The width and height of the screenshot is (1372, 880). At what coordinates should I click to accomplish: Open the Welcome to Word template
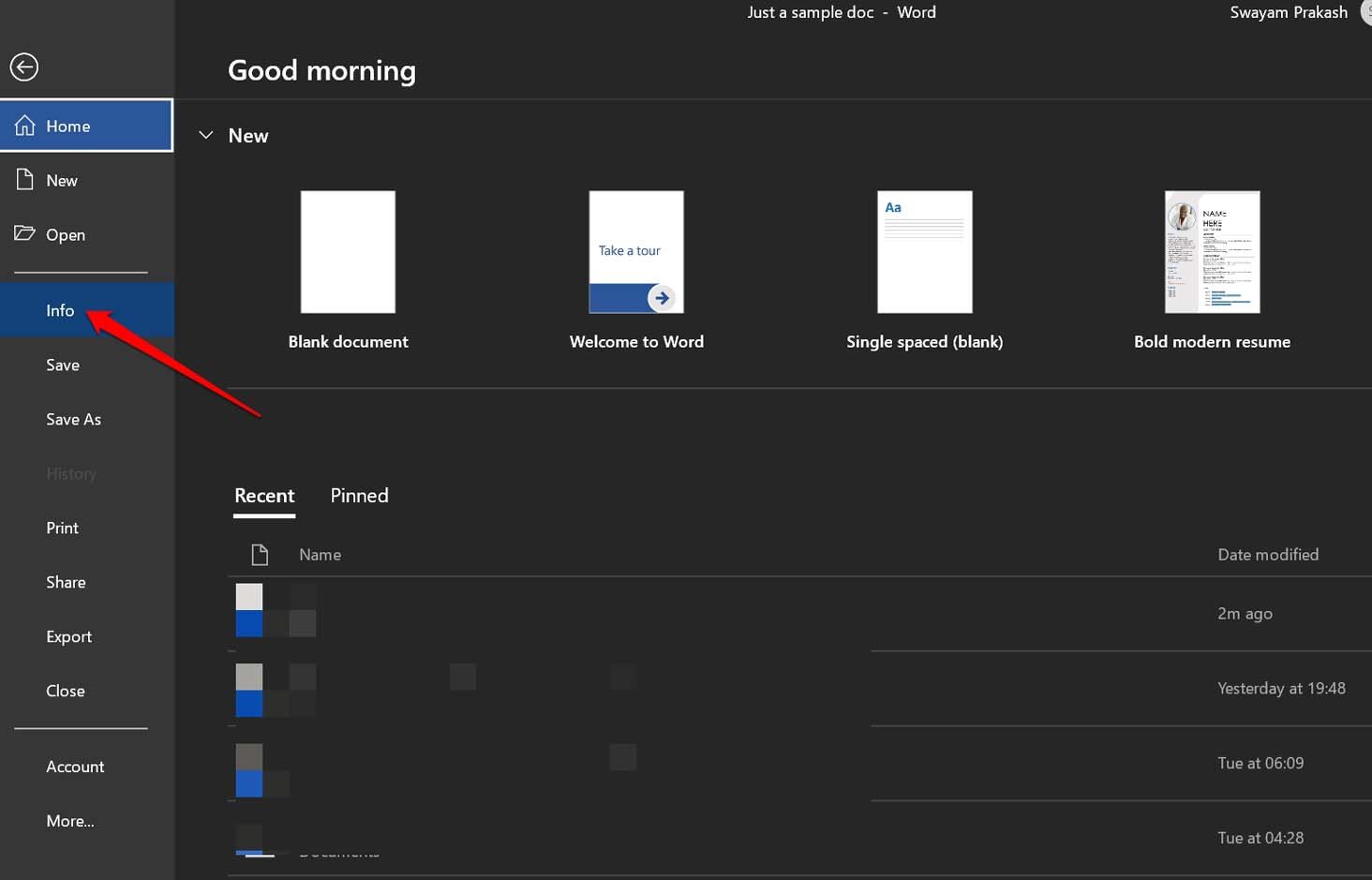[x=636, y=271]
